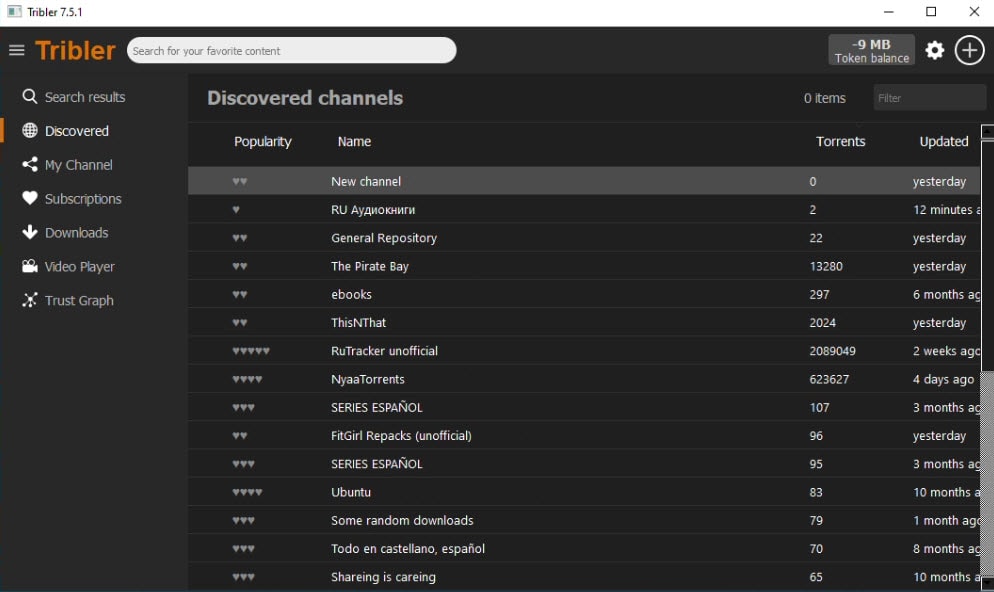
Task: Select the 'NyaaTorrents' channel
Action: (584, 379)
